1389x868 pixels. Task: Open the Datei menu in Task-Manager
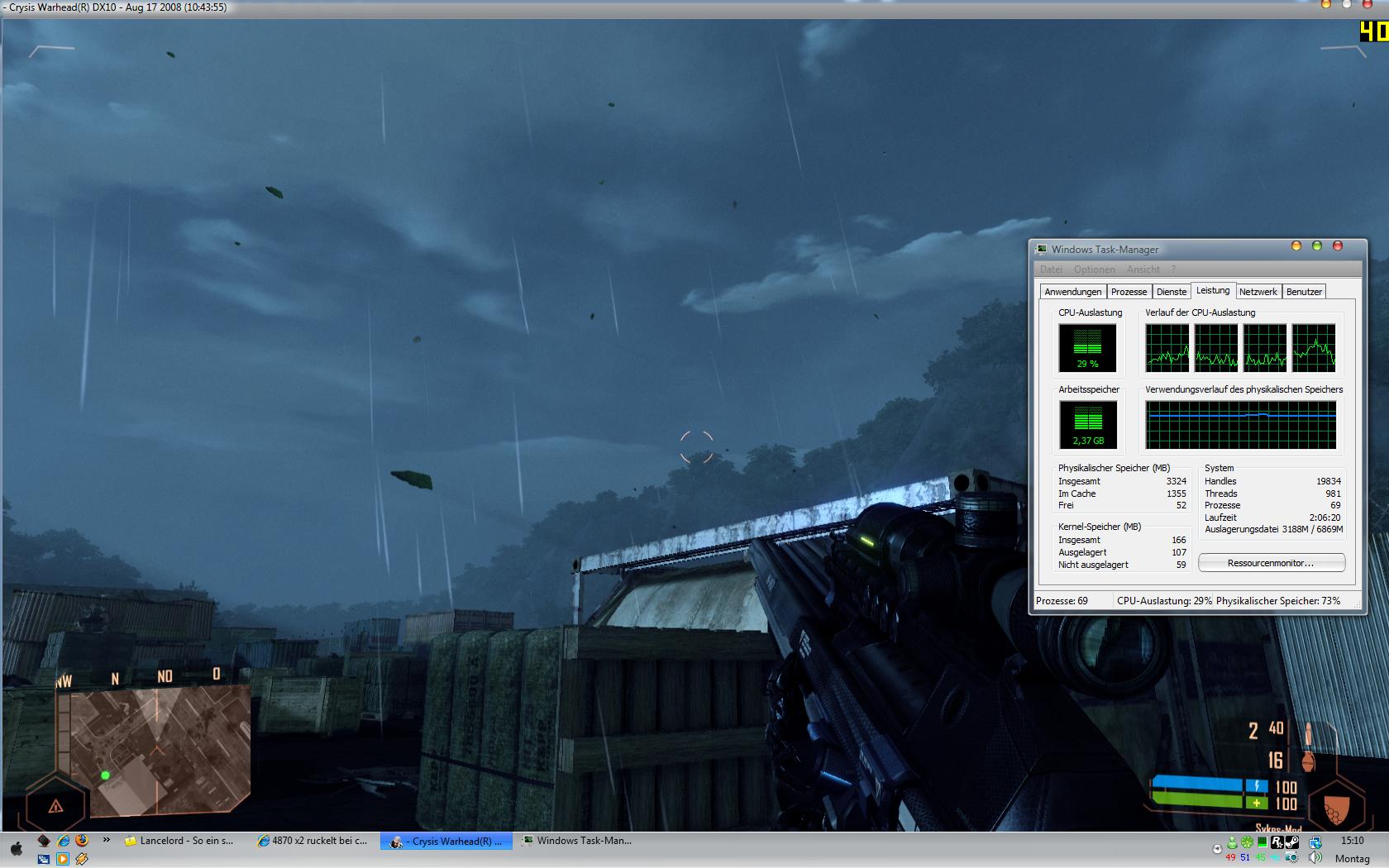(x=1051, y=269)
